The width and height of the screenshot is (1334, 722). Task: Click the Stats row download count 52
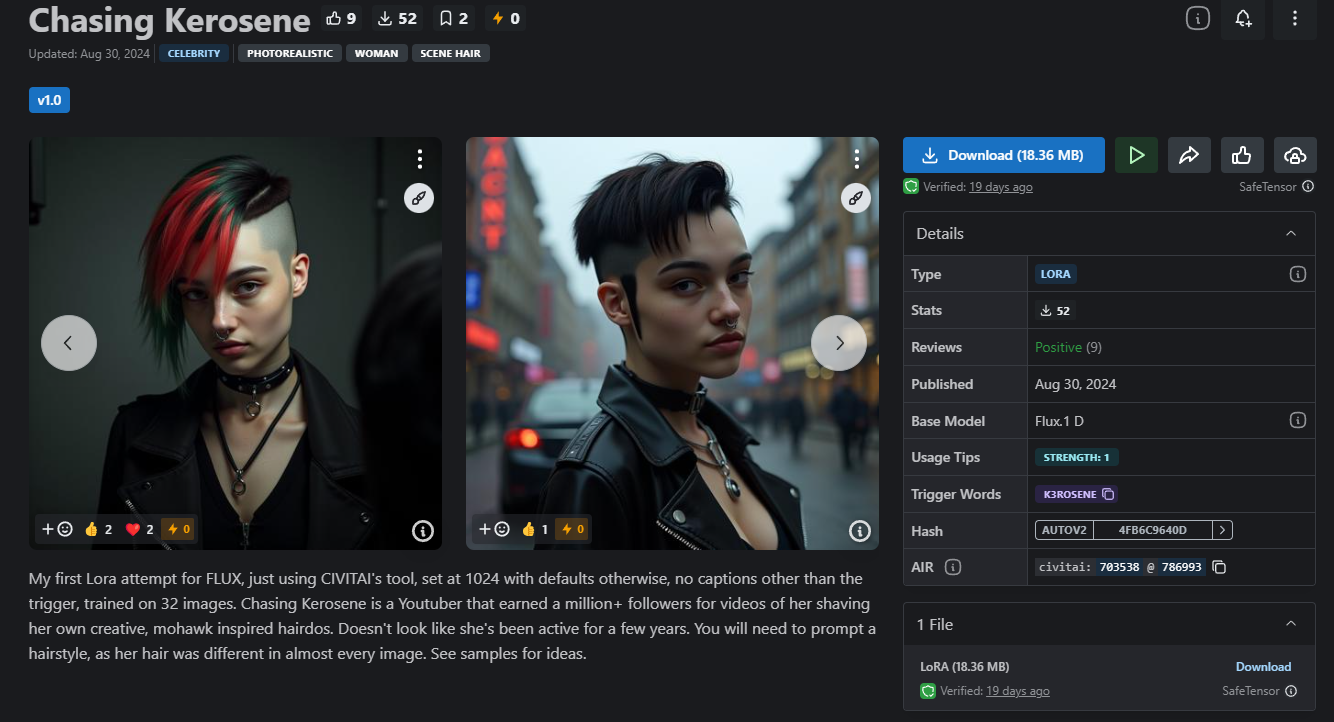click(x=1055, y=311)
